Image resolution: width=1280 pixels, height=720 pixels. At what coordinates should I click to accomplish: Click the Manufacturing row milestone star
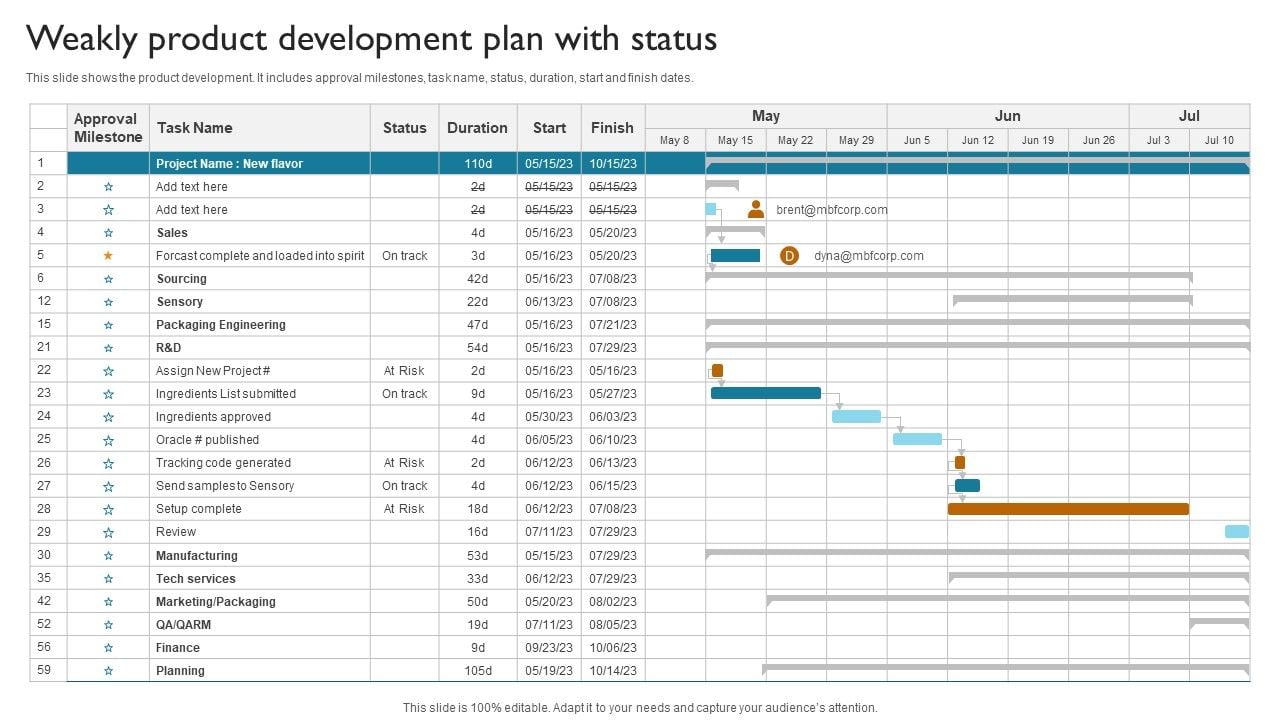[x=108, y=556]
